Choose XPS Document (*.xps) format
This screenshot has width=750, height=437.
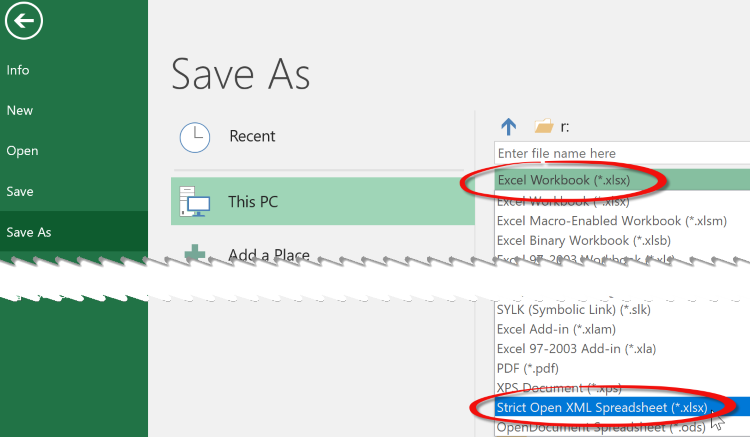(x=559, y=388)
